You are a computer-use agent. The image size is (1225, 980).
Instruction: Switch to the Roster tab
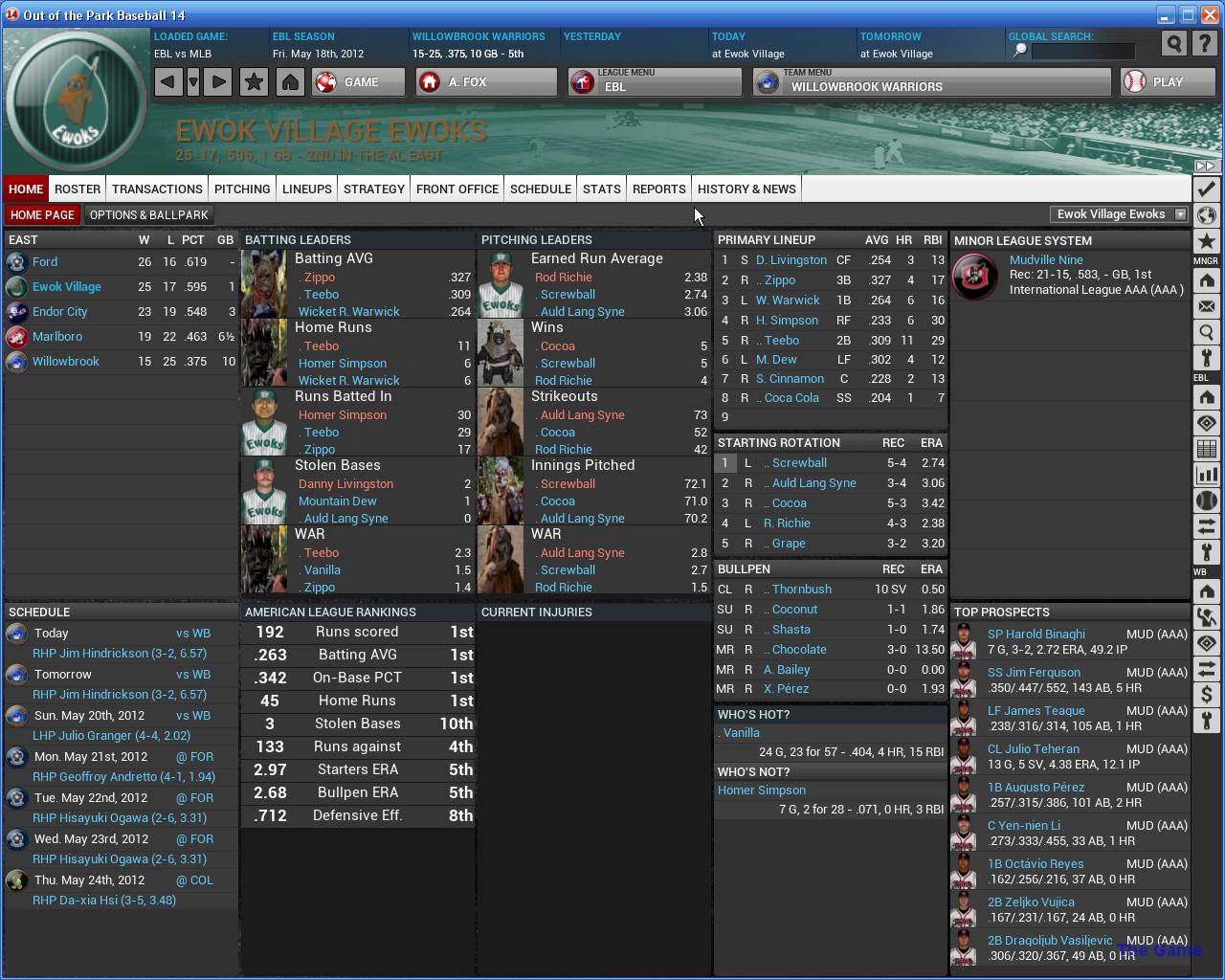click(78, 189)
